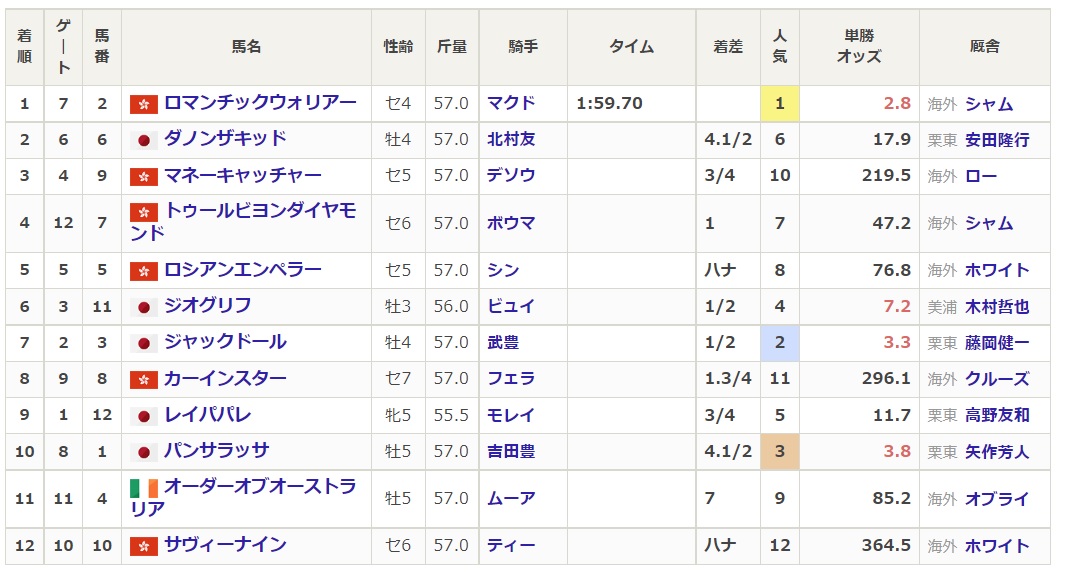1067x572 pixels.
Task: Click yellow popularity cell ranked 1
Action: pyautogui.click(x=780, y=103)
